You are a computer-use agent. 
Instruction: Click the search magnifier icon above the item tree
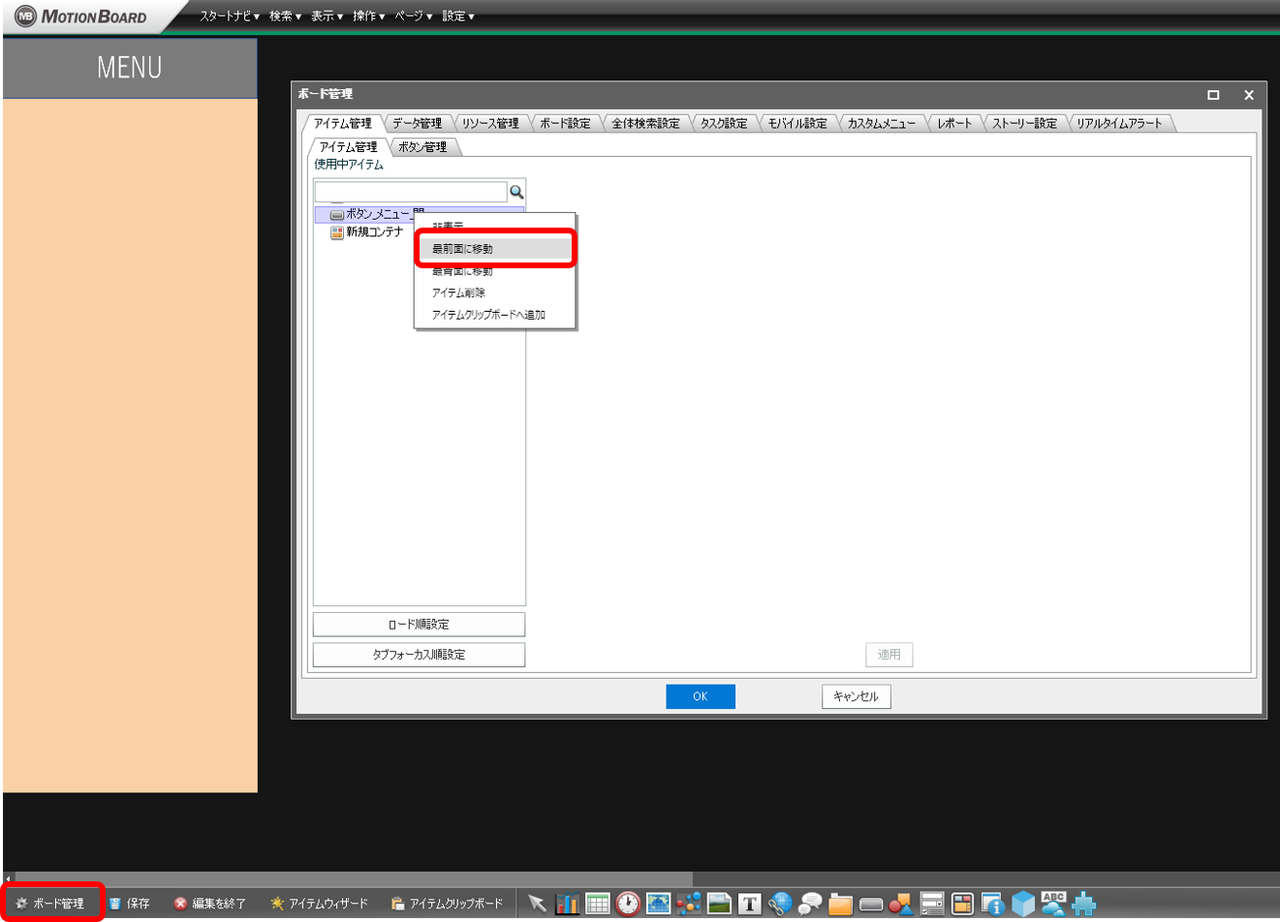click(517, 191)
